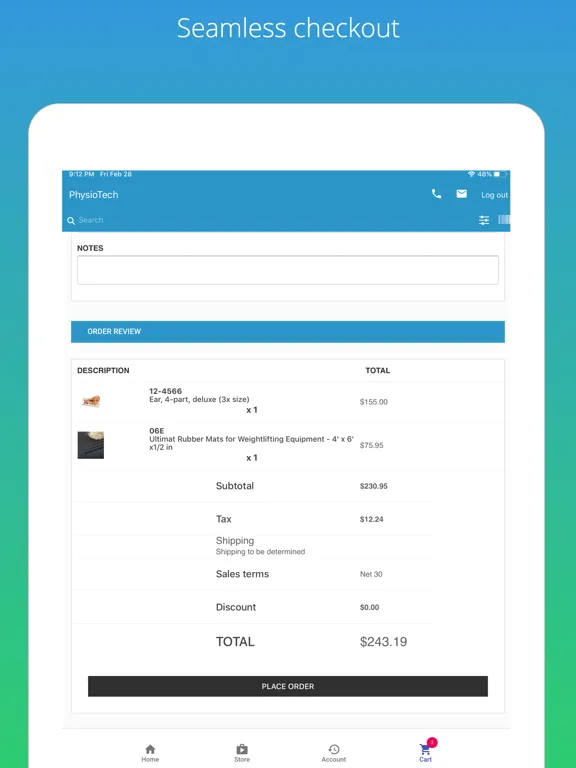The image size is (576, 768).
Task: Select the discount value $0.00
Action: click(369, 607)
